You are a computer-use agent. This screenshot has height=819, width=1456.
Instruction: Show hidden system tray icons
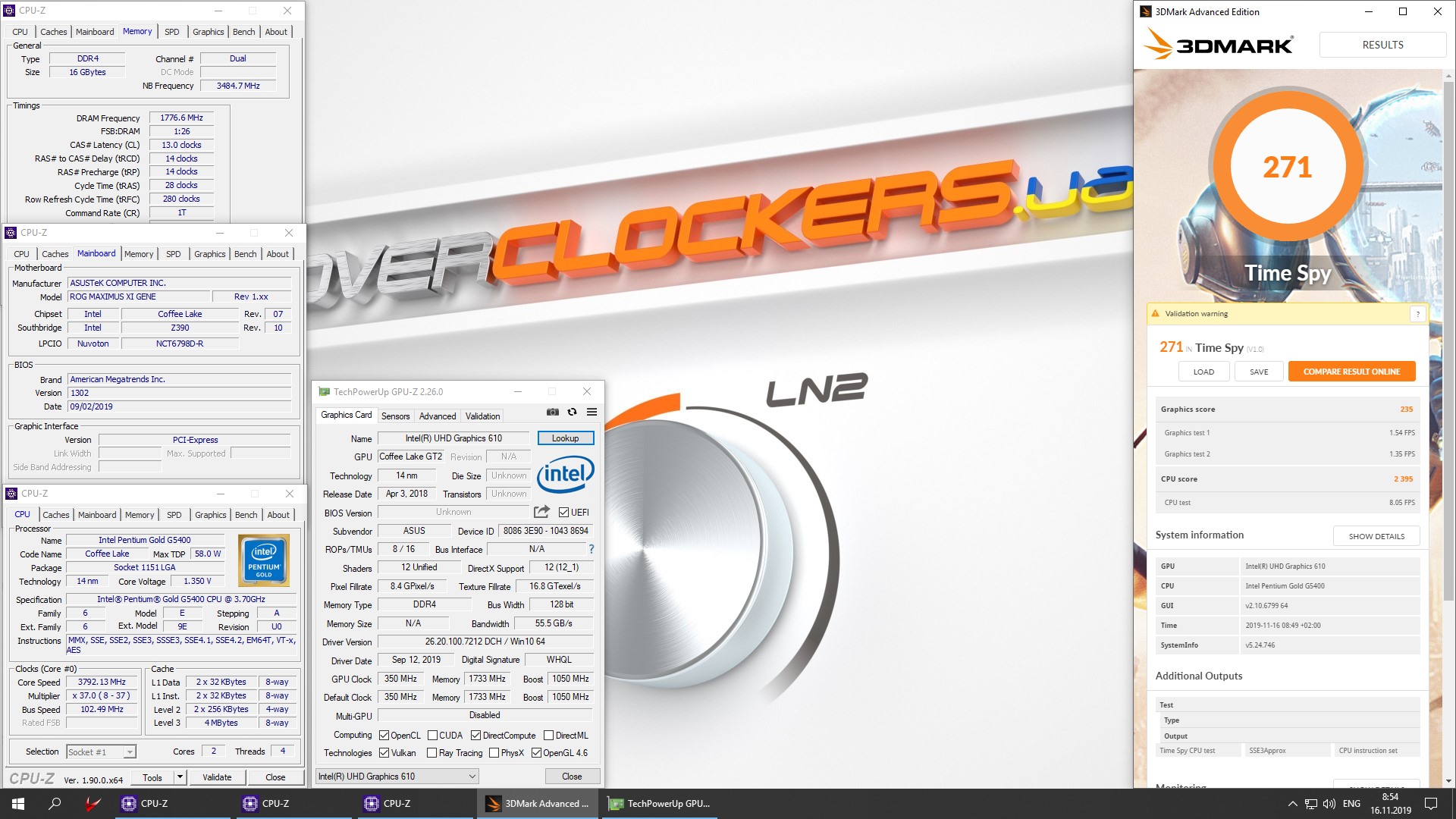pyautogui.click(x=1292, y=804)
